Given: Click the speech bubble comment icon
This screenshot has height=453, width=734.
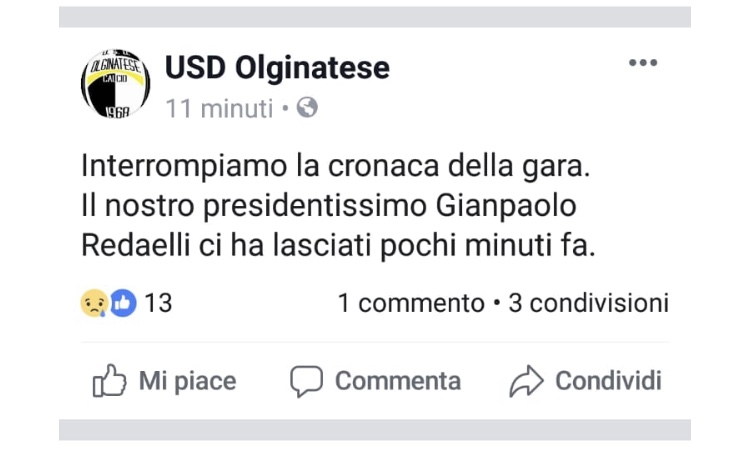Looking at the screenshot, I should coord(306,381).
